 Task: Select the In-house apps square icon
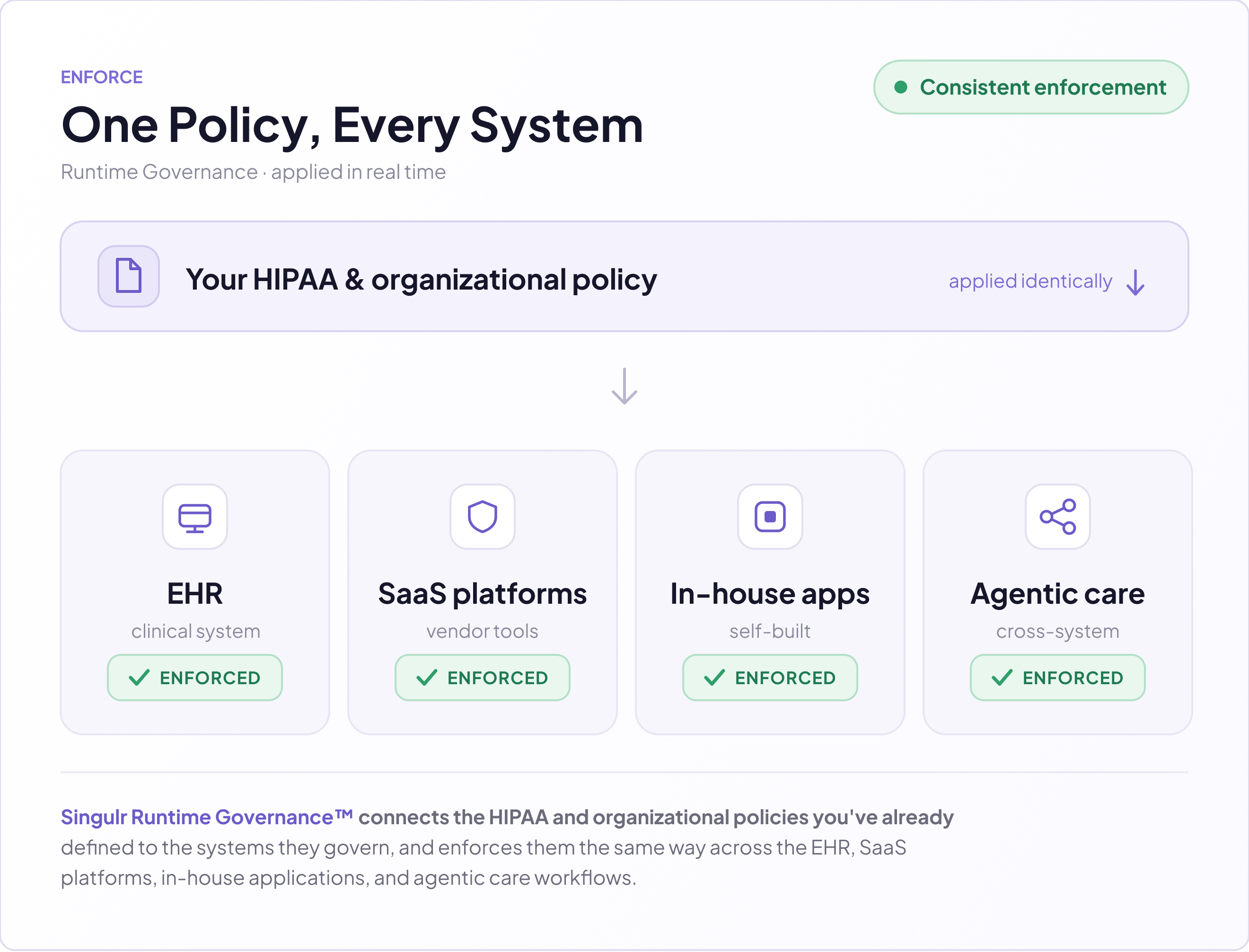click(x=770, y=517)
